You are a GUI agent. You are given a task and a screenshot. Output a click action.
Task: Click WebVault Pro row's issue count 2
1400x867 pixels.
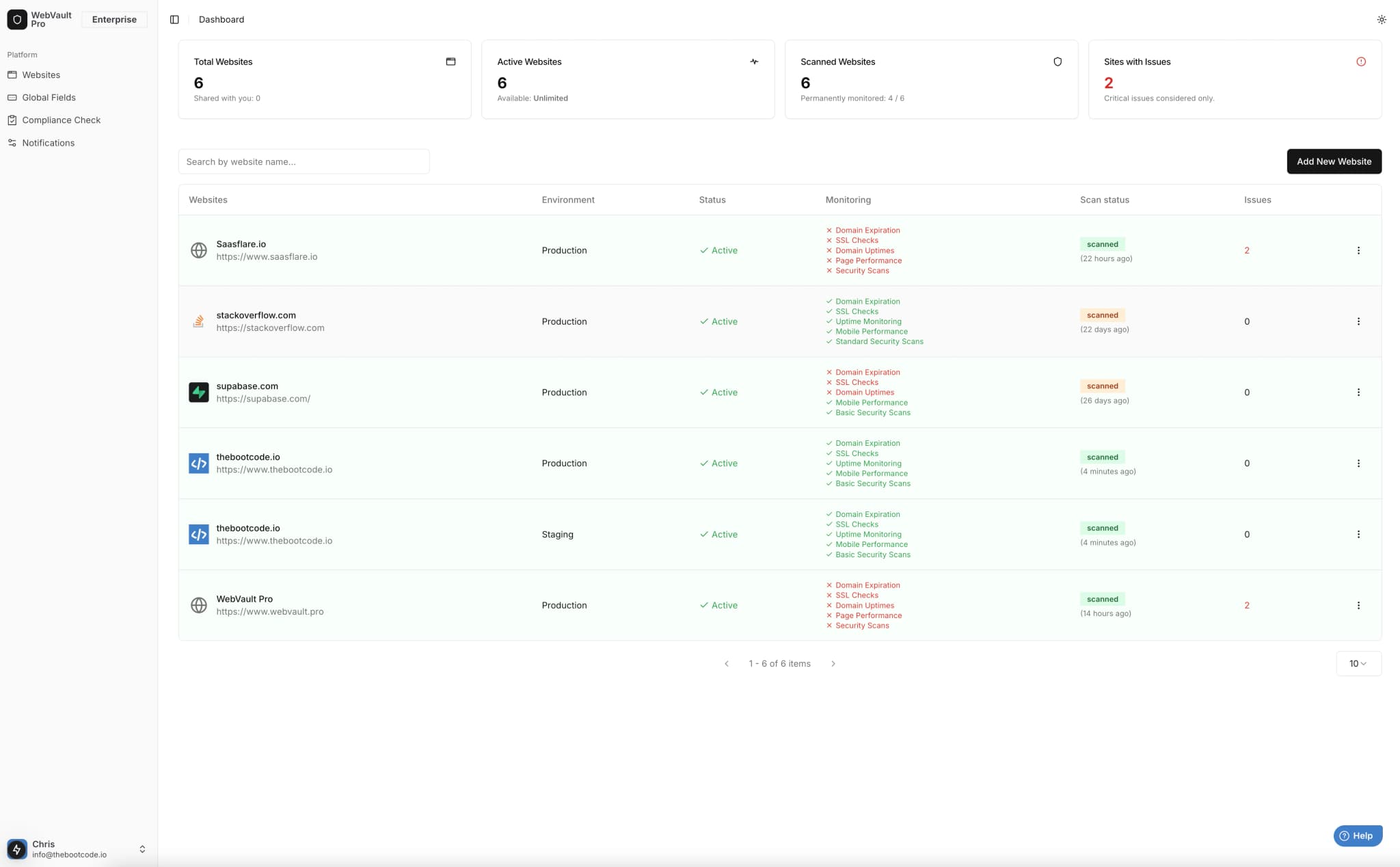pyautogui.click(x=1247, y=605)
